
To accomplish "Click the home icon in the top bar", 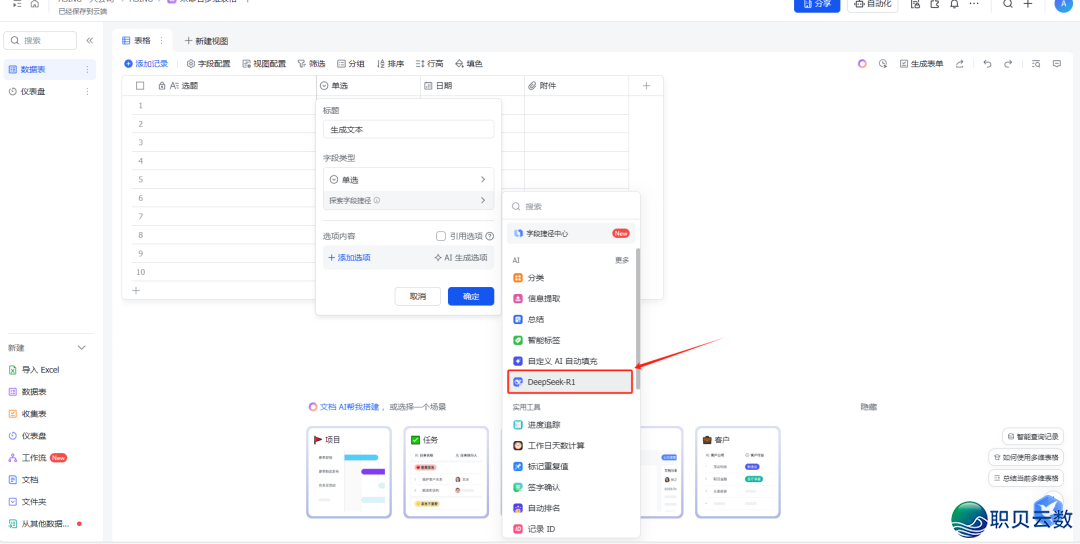I will coord(34,3).
